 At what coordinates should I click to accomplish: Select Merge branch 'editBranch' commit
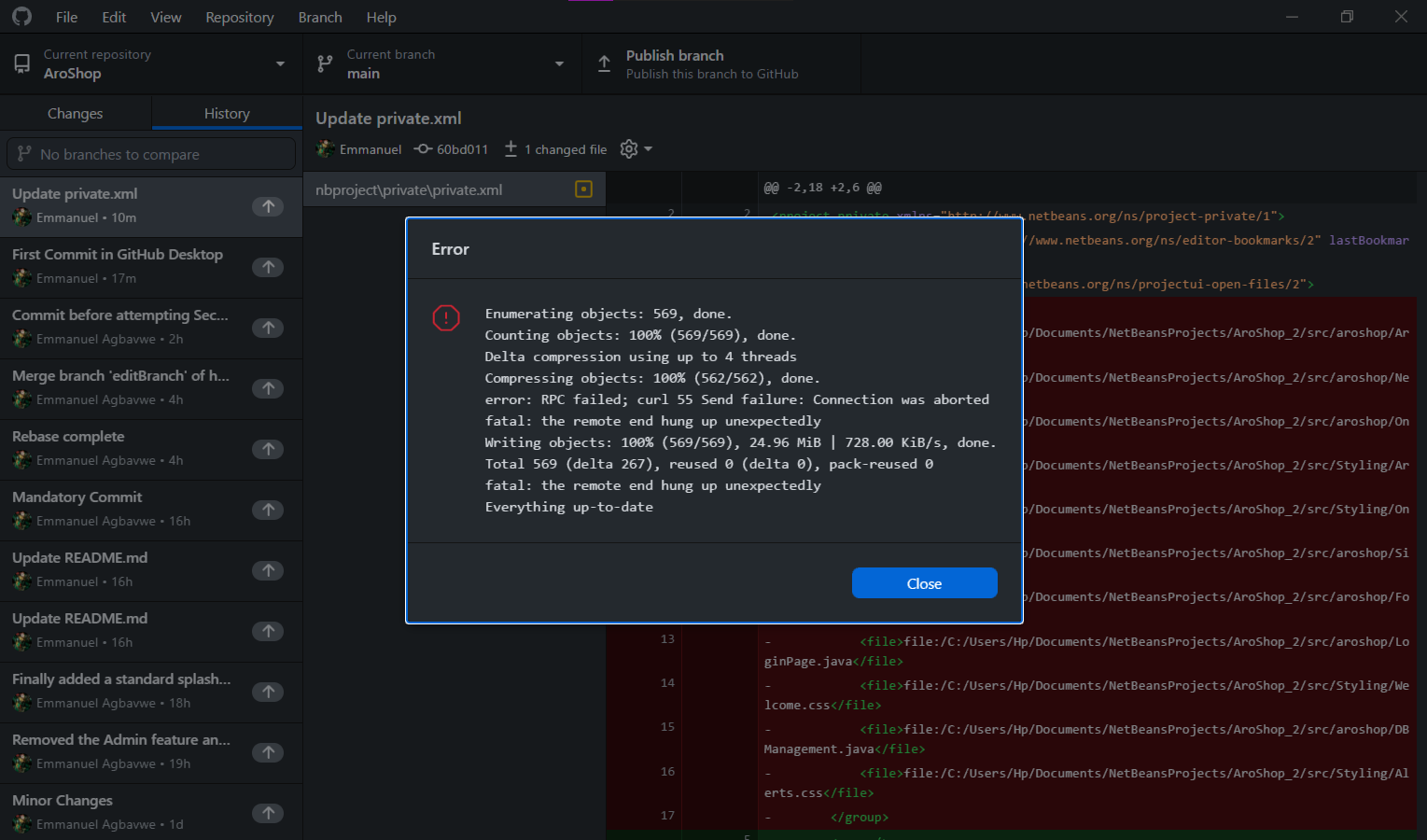pos(151,388)
